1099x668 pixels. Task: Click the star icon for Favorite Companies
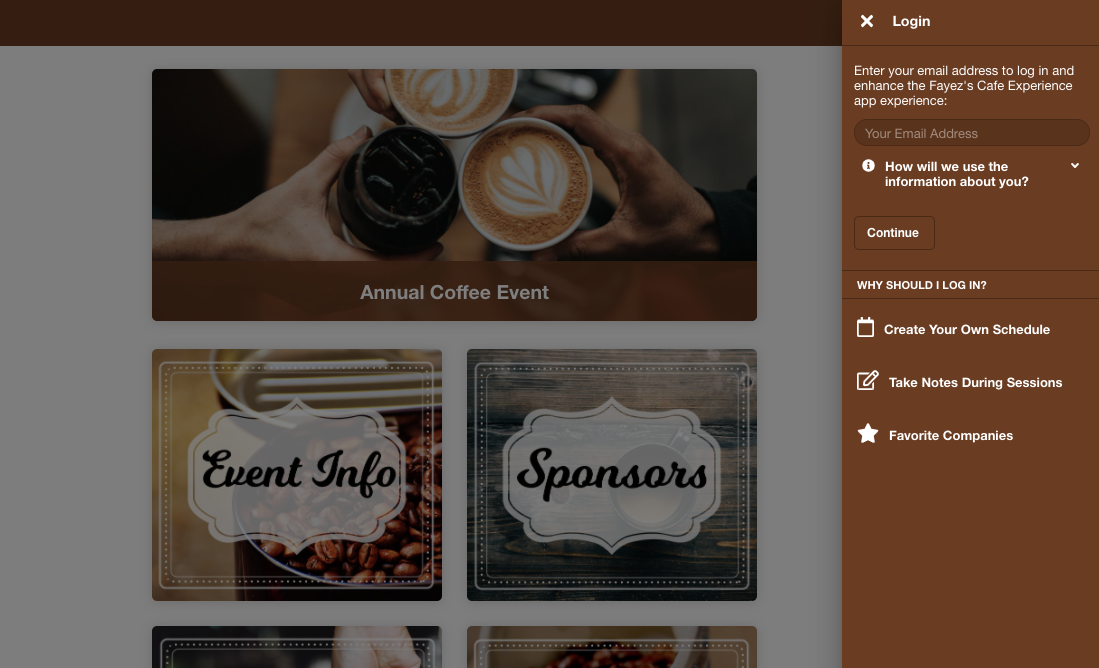pyautogui.click(x=868, y=434)
